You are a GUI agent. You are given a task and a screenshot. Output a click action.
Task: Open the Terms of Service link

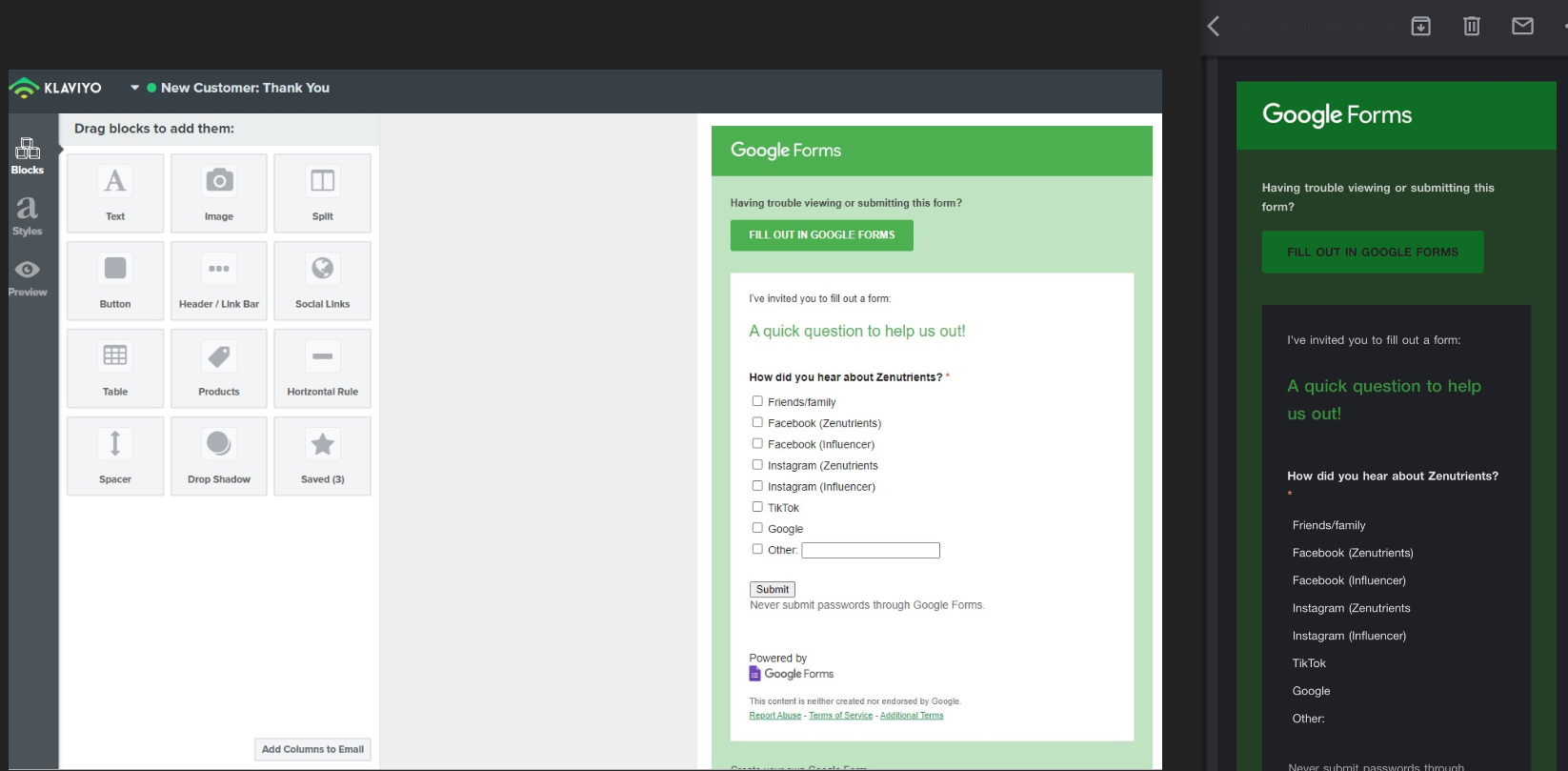(x=840, y=716)
